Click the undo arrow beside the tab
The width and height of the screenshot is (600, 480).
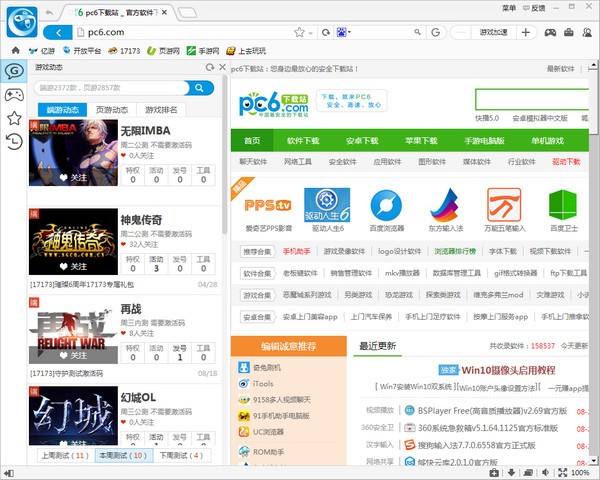(49, 13)
